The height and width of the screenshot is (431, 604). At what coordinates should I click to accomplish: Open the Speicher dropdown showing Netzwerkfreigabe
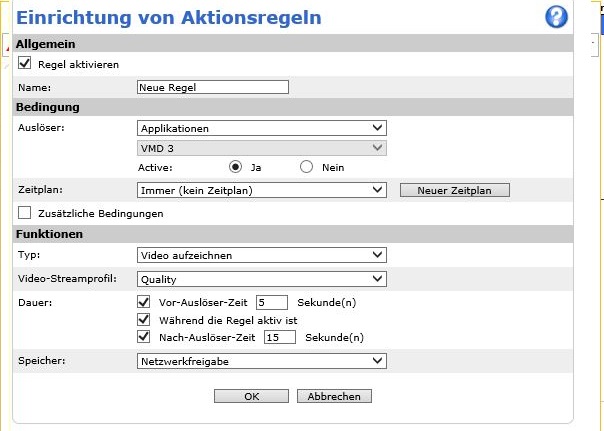click(x=261, y=361)
